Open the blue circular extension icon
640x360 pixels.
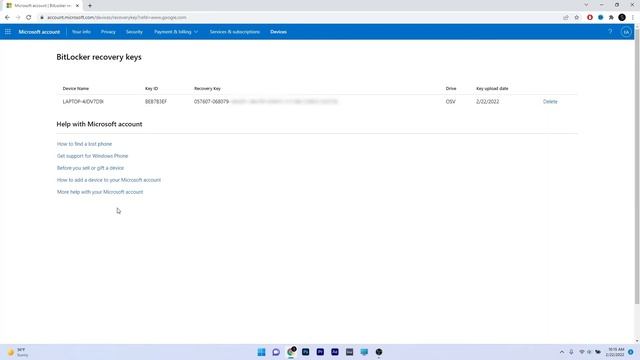[x=600, y=18]
